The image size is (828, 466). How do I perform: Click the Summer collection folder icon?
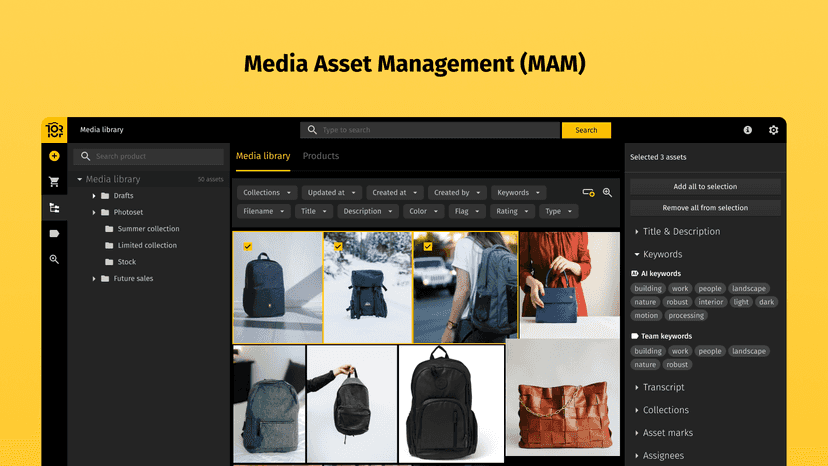click(x=109, y=229)
